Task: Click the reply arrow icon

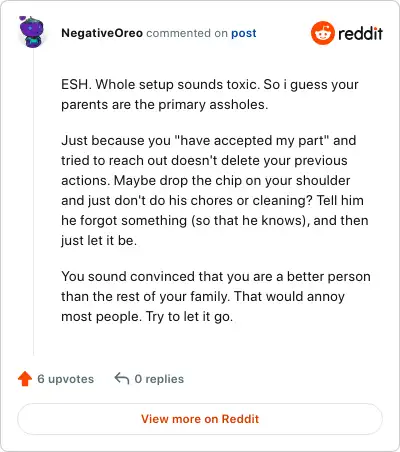Action: click(x=122, y=378)
